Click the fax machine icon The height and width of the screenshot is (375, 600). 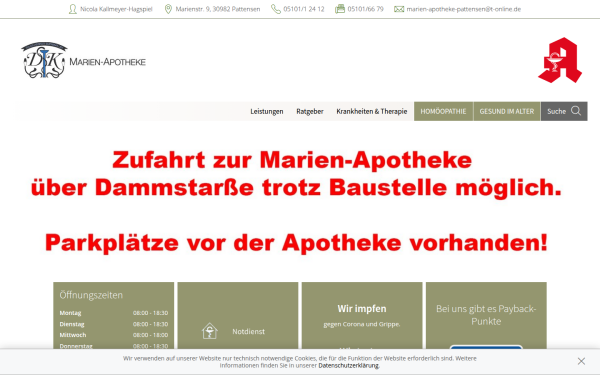tap(340, 9)
